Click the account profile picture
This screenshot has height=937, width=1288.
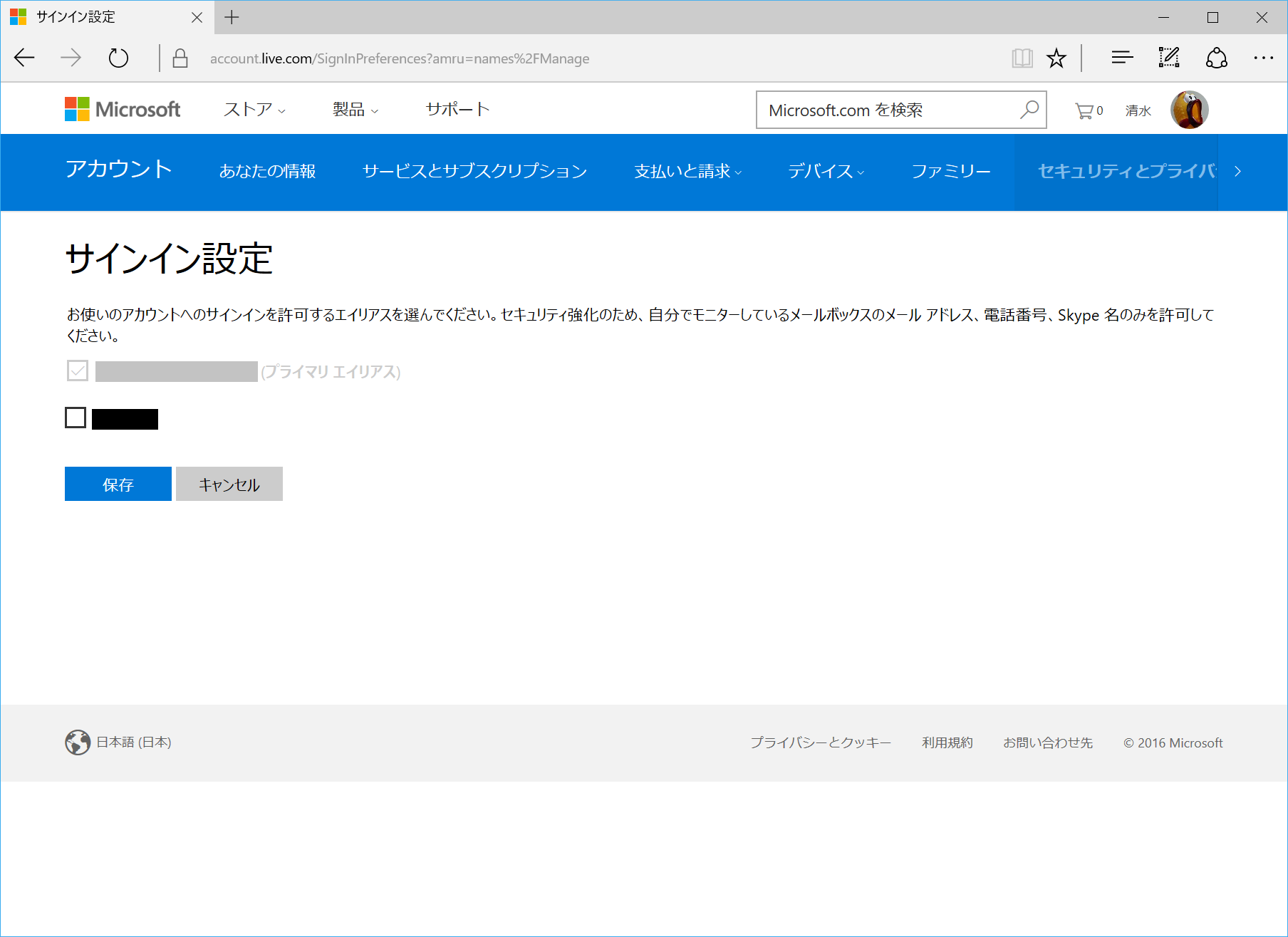click(1188, 108)
